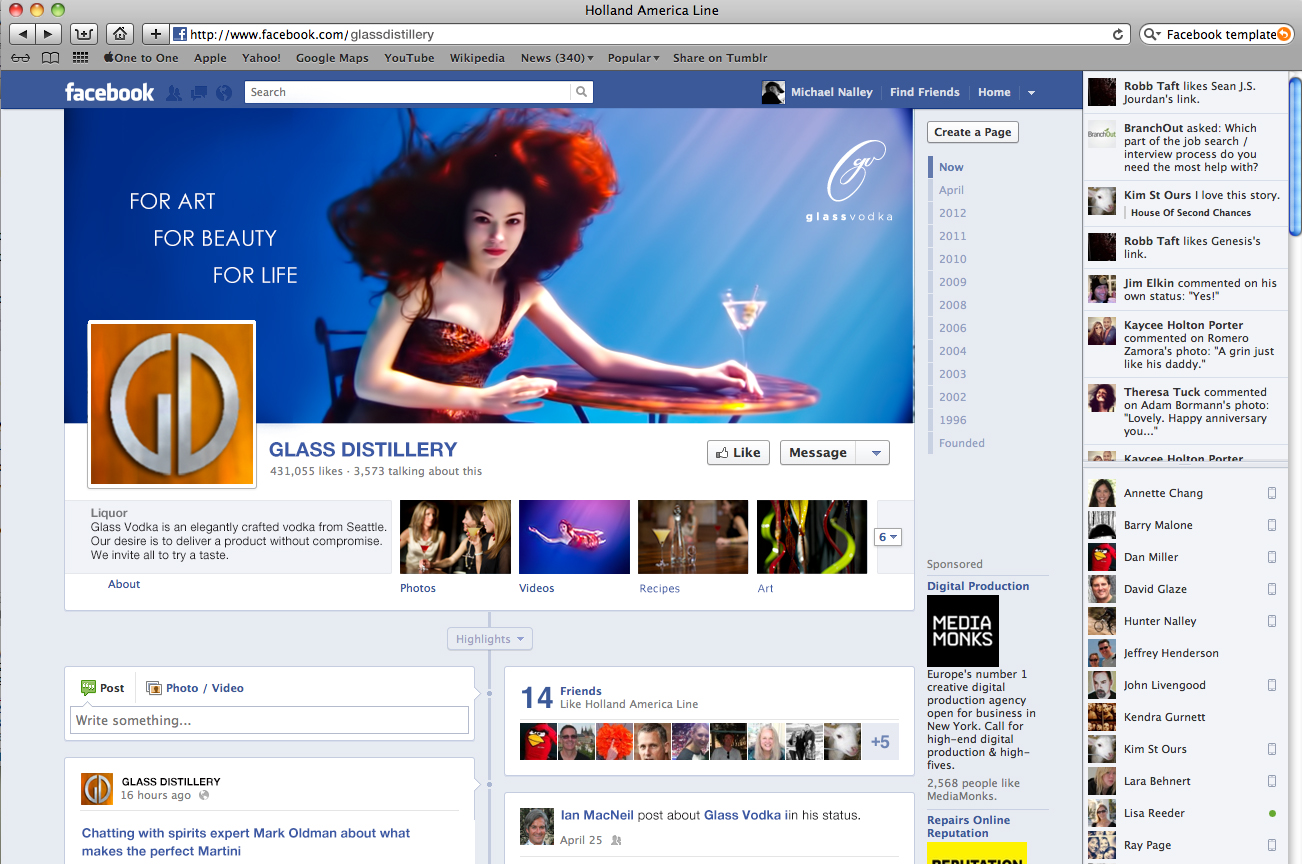Screen dimensions: 1302x864
Task: Reload the page with the refresh icon
Action: [1118, 34]
